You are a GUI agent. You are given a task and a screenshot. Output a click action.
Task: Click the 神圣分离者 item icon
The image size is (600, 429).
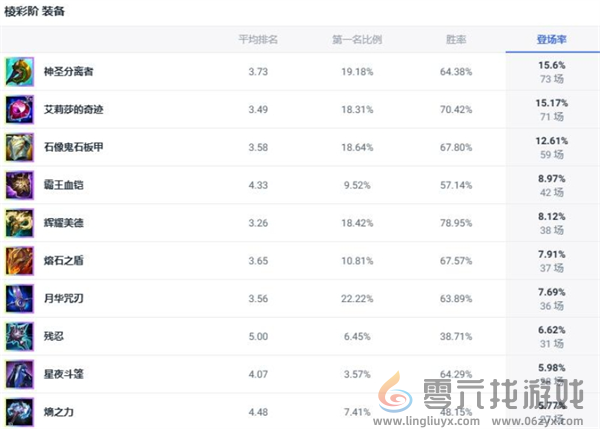[19, 72]
